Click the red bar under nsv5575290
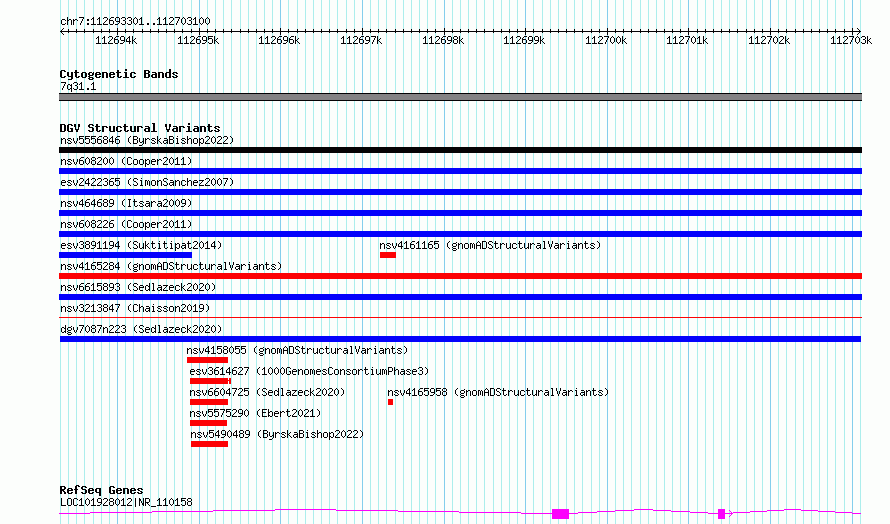Screen dimensions: 890x524 coord(208,423)
